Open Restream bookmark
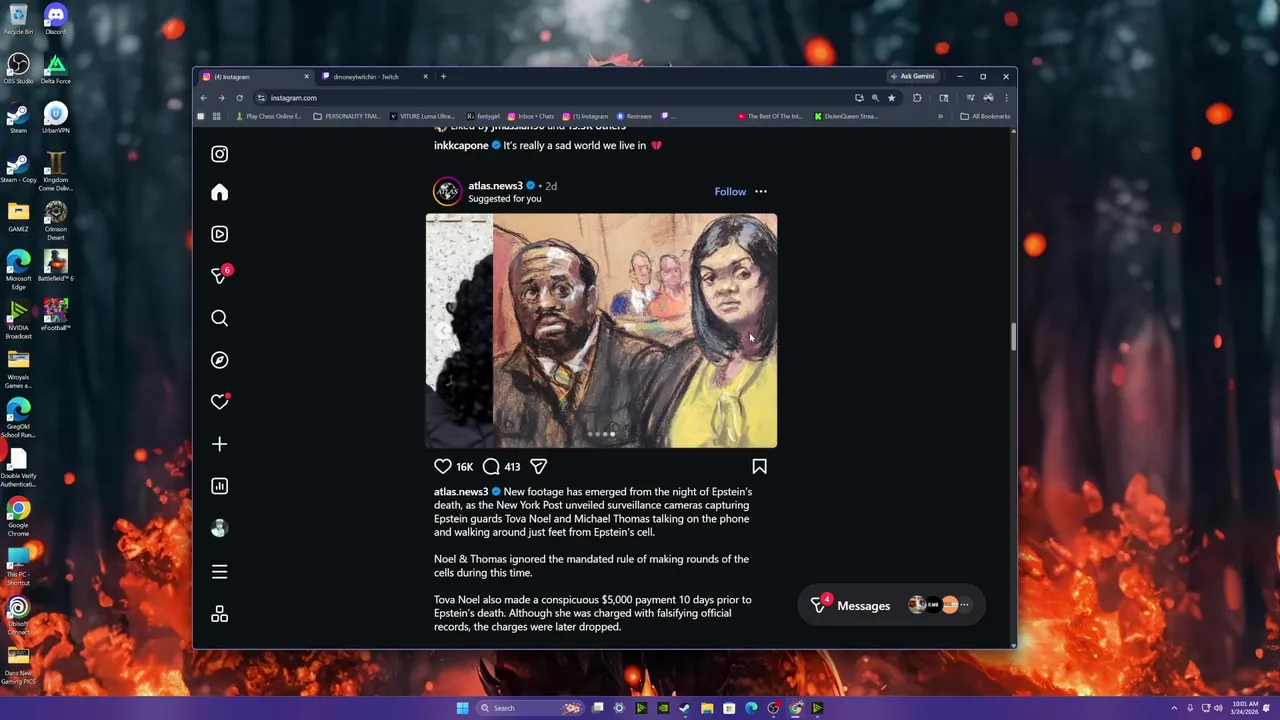 click(634, 116)
